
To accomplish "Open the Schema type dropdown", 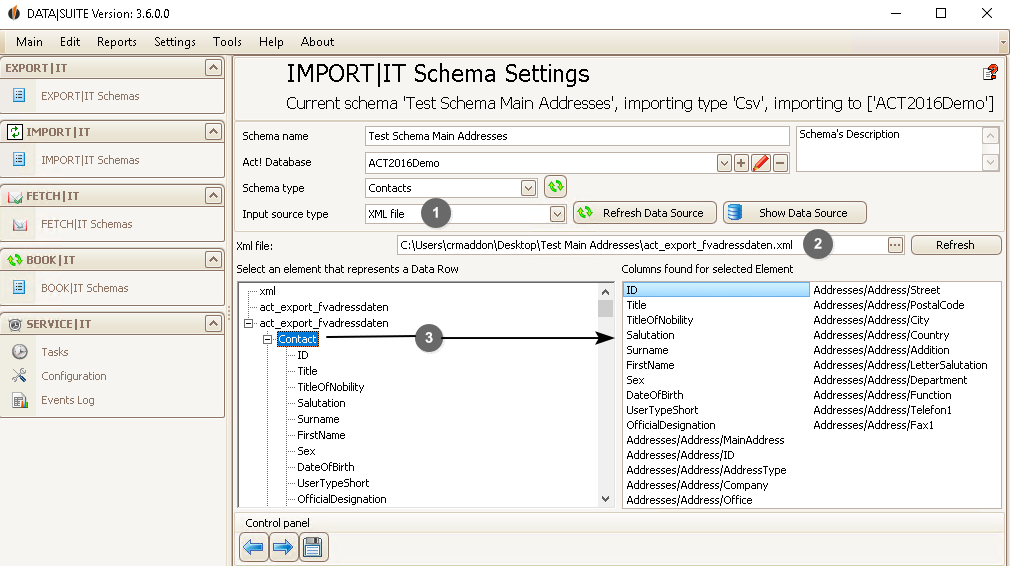I will (528, 188).
